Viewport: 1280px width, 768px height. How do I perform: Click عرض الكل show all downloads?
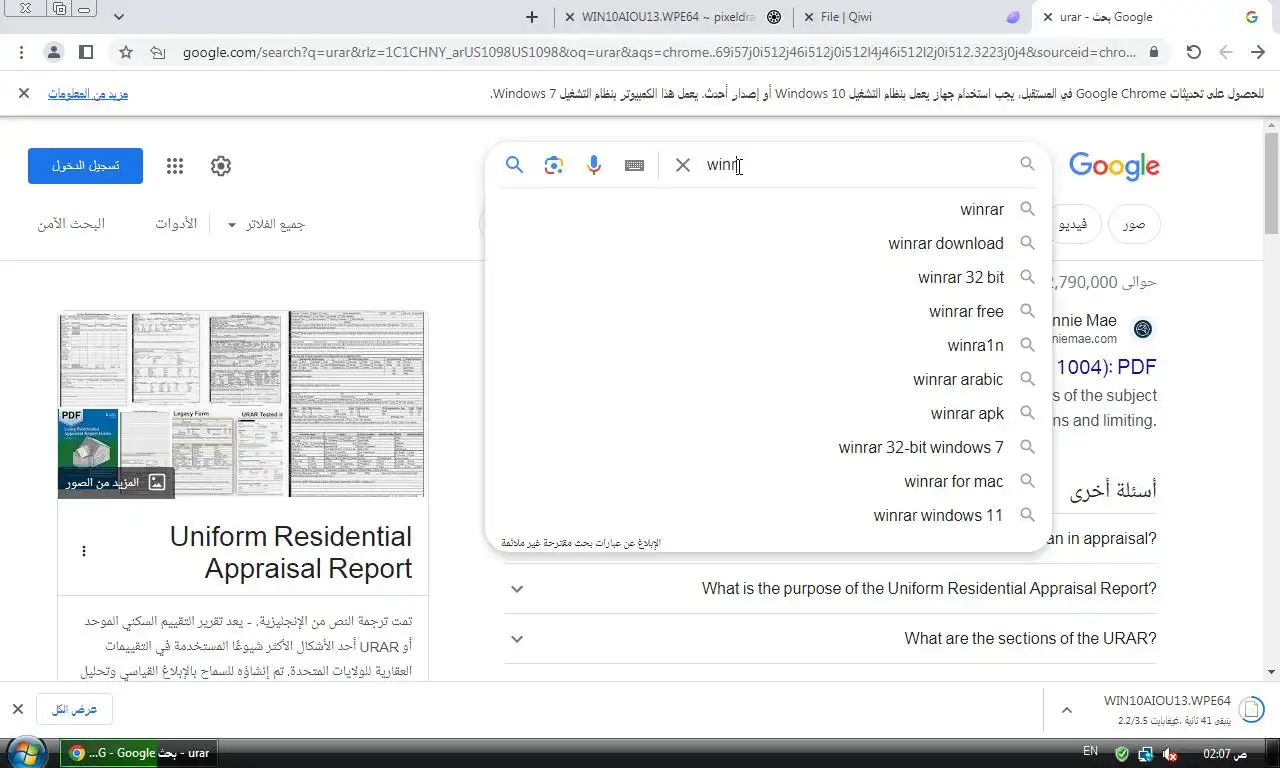point(75,709)
